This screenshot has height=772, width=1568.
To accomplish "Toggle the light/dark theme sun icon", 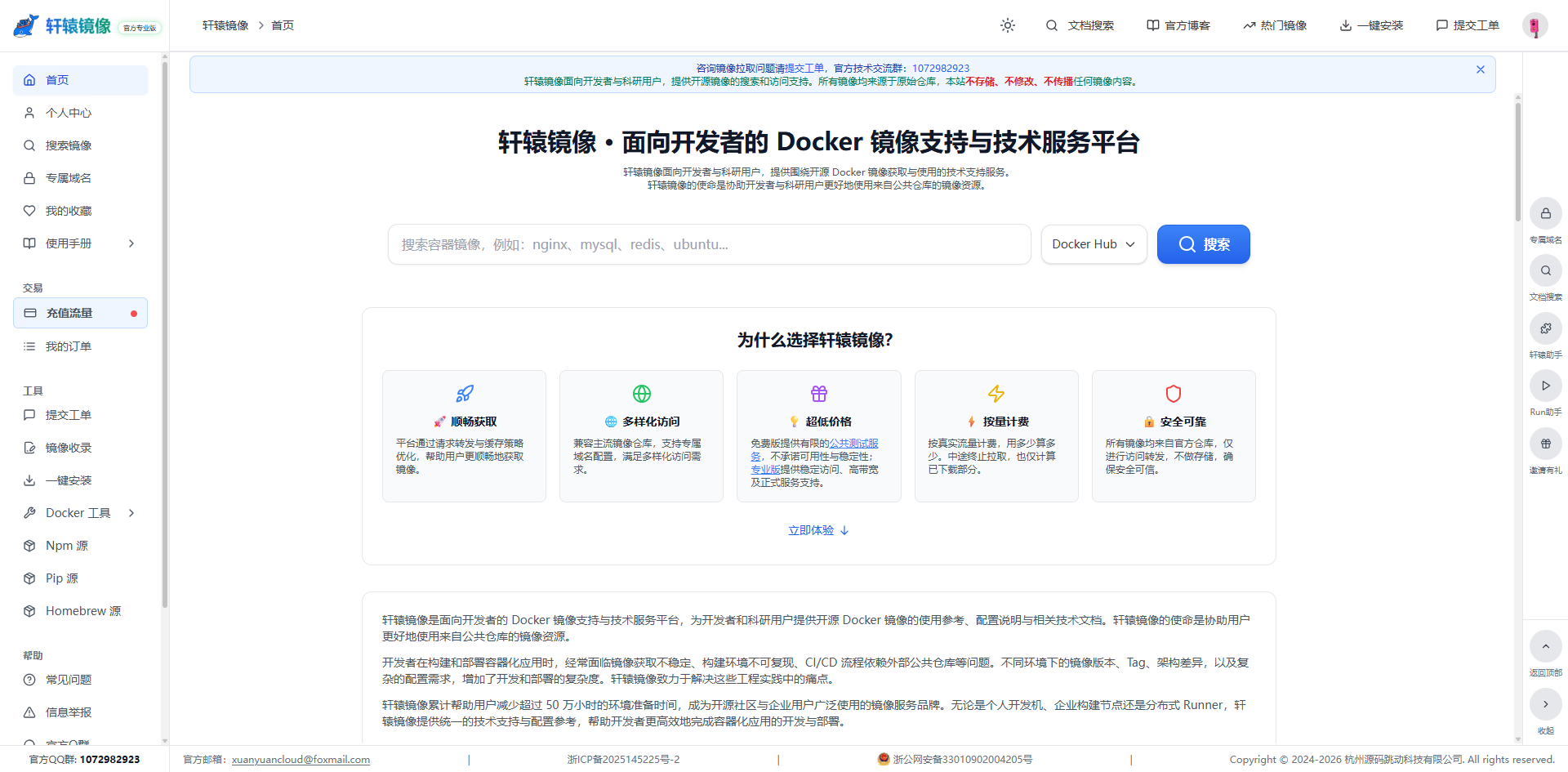I will 1008,25.
